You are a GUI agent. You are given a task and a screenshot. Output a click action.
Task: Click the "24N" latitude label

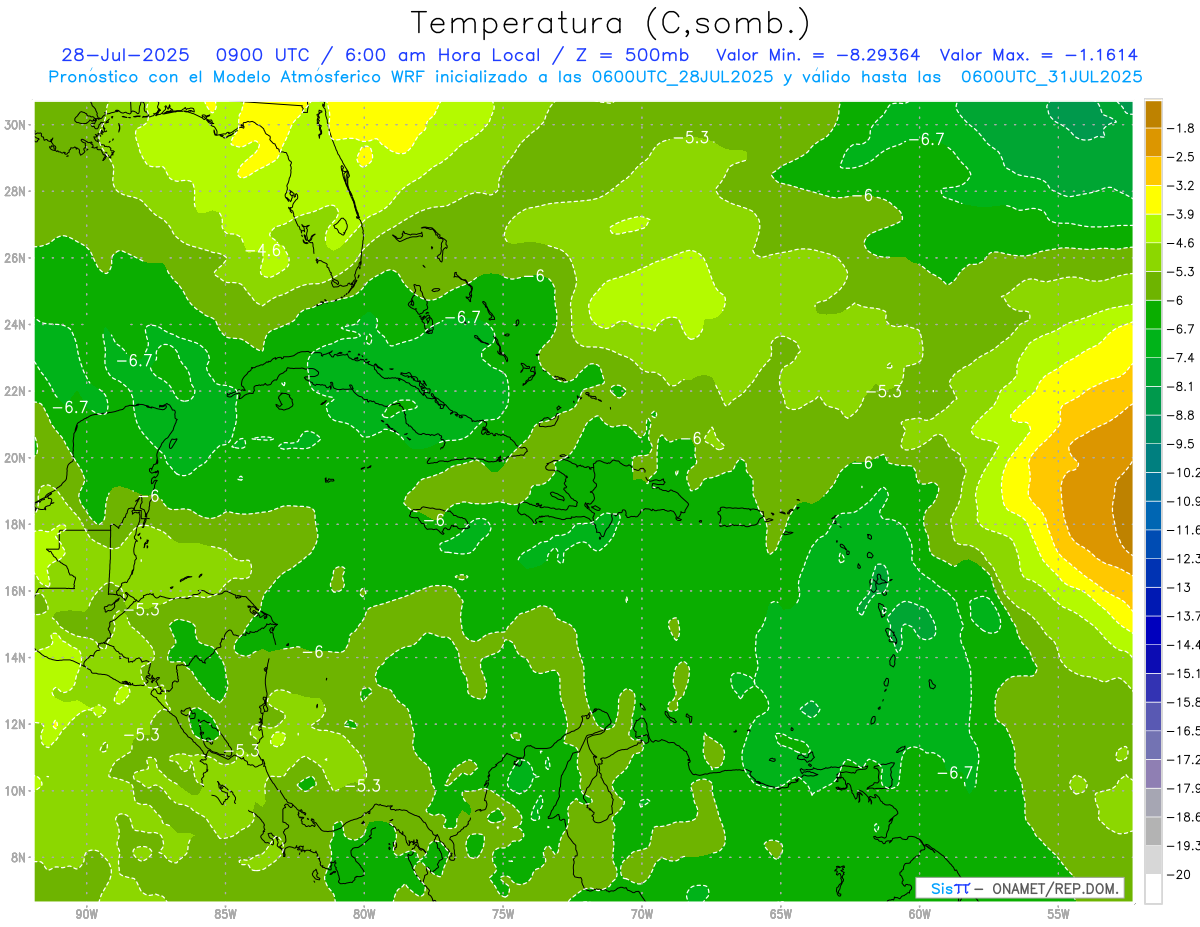point(16,324)
